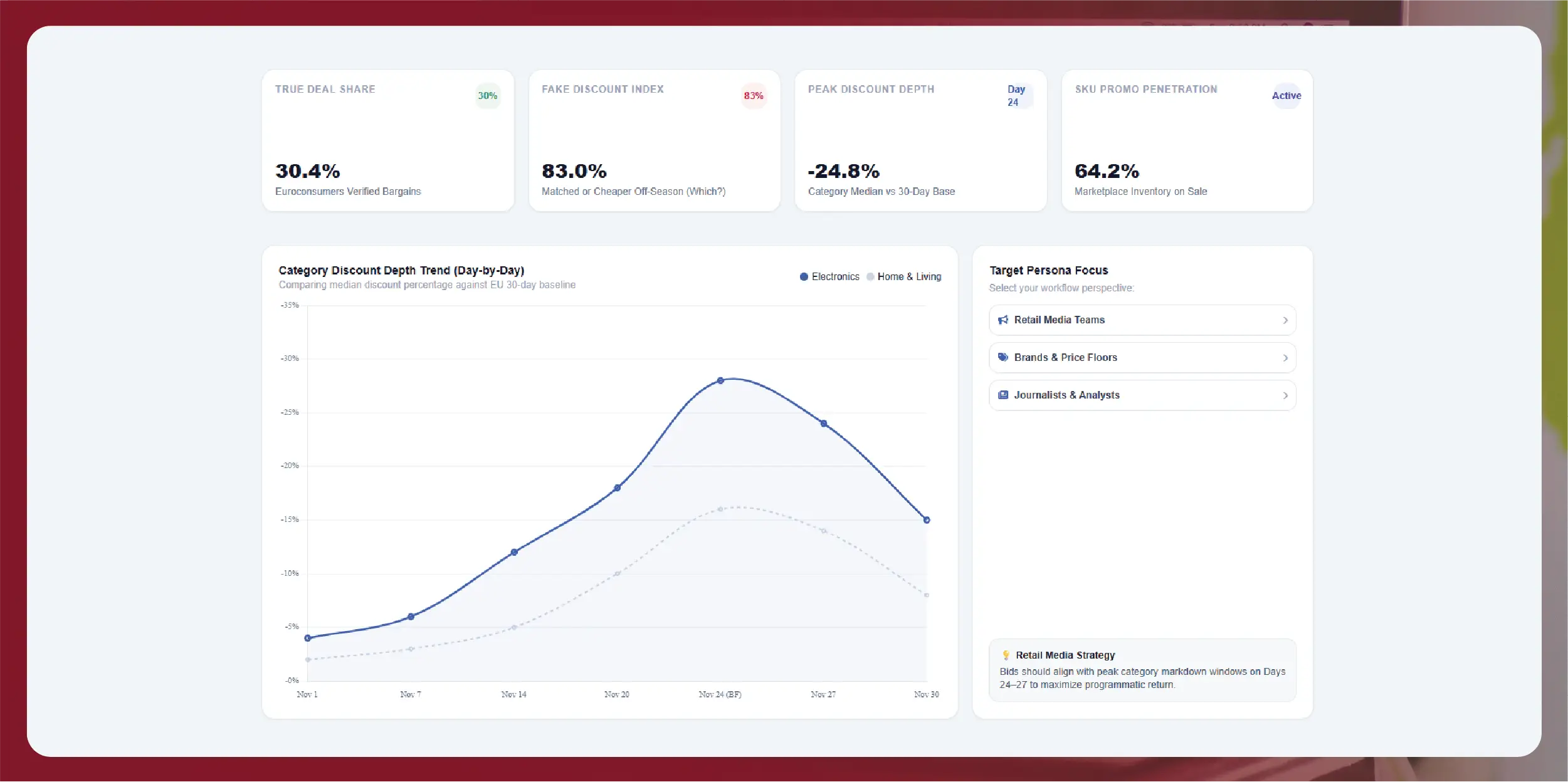Click the Electronics data point at Nov 14

[514, 552]
